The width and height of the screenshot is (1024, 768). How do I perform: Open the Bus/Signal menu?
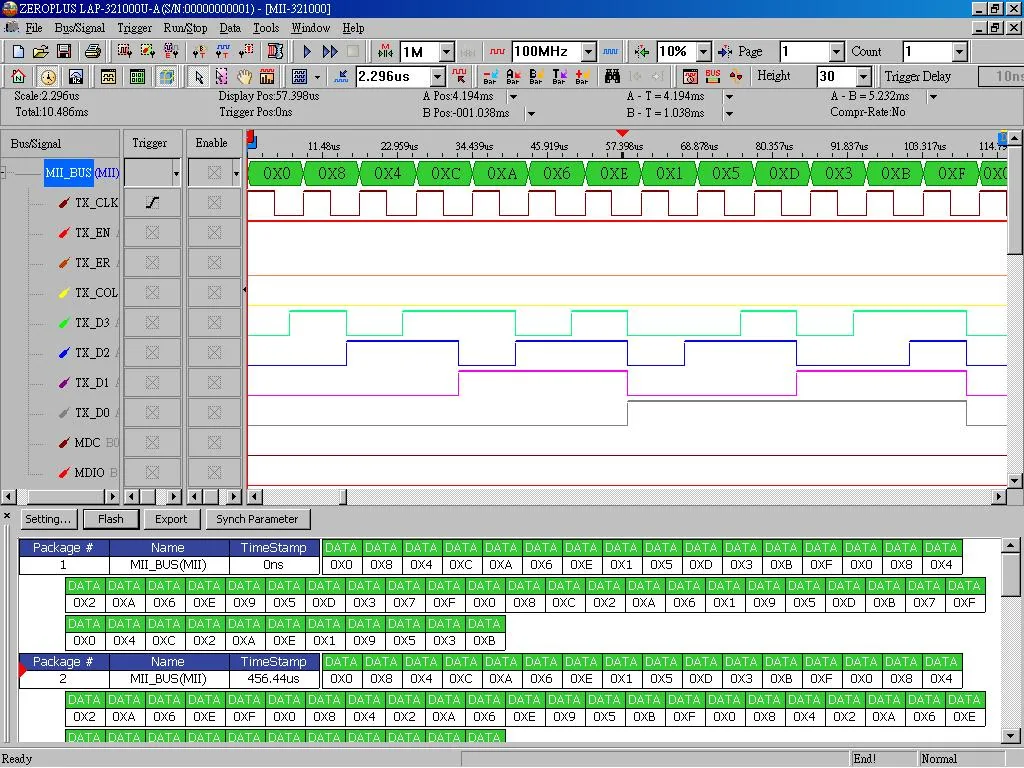[80, 28]
